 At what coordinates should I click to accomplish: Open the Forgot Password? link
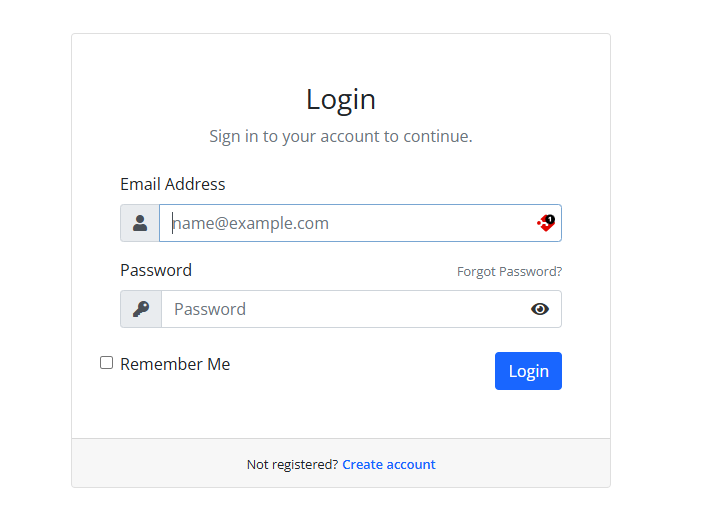509,271
